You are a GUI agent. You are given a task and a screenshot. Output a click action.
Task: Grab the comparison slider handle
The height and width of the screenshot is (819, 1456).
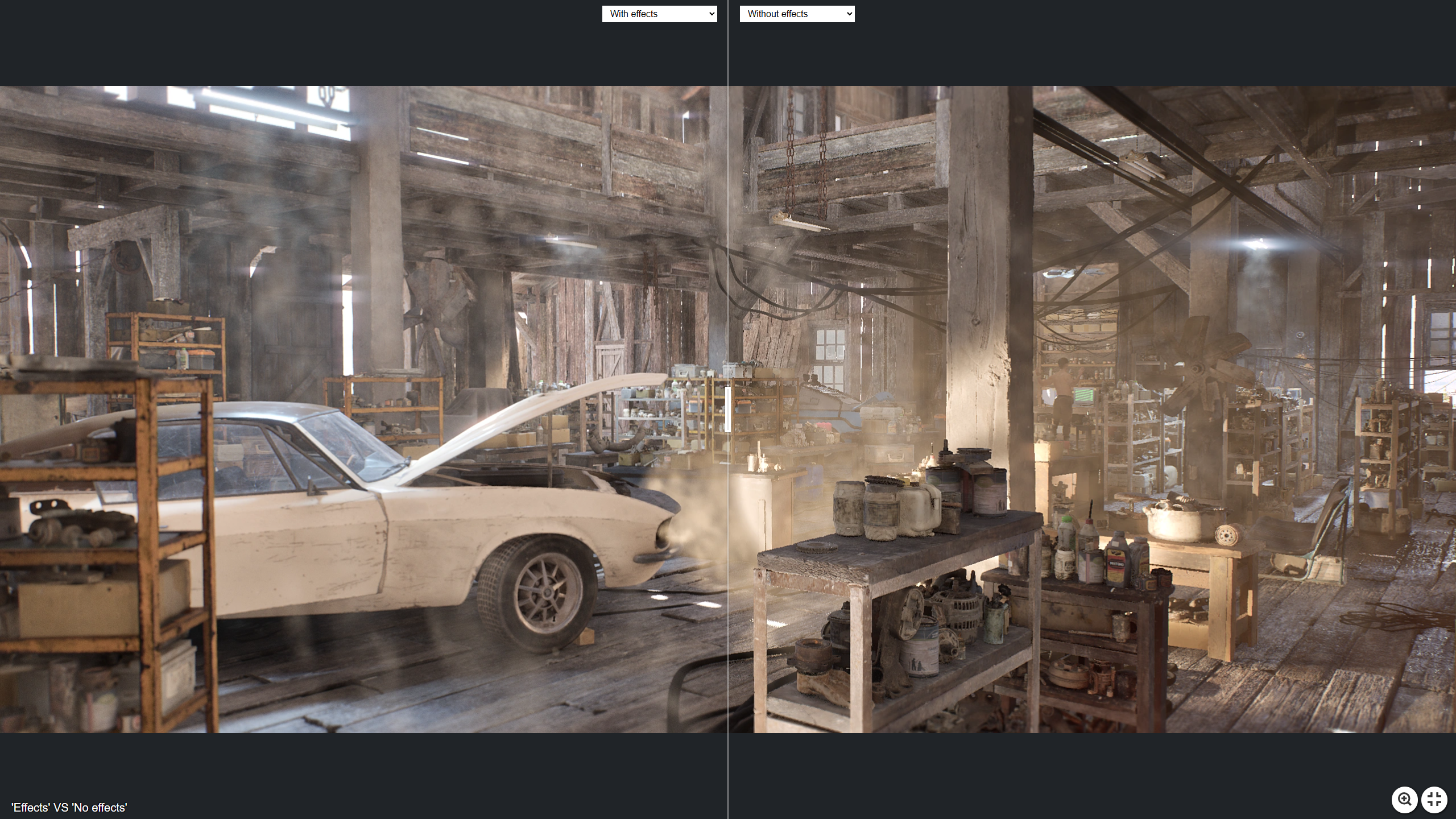[x=728, y=409]
